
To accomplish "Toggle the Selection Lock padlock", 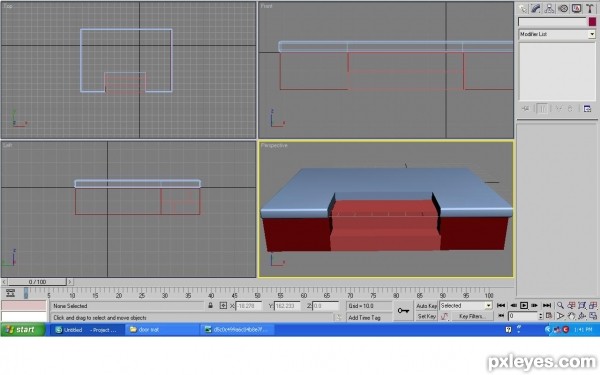I will coord(210,305).
